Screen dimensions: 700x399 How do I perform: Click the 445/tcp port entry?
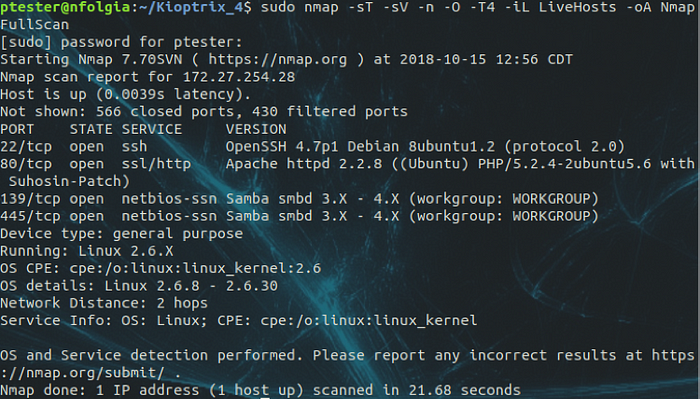click(30, 216)
